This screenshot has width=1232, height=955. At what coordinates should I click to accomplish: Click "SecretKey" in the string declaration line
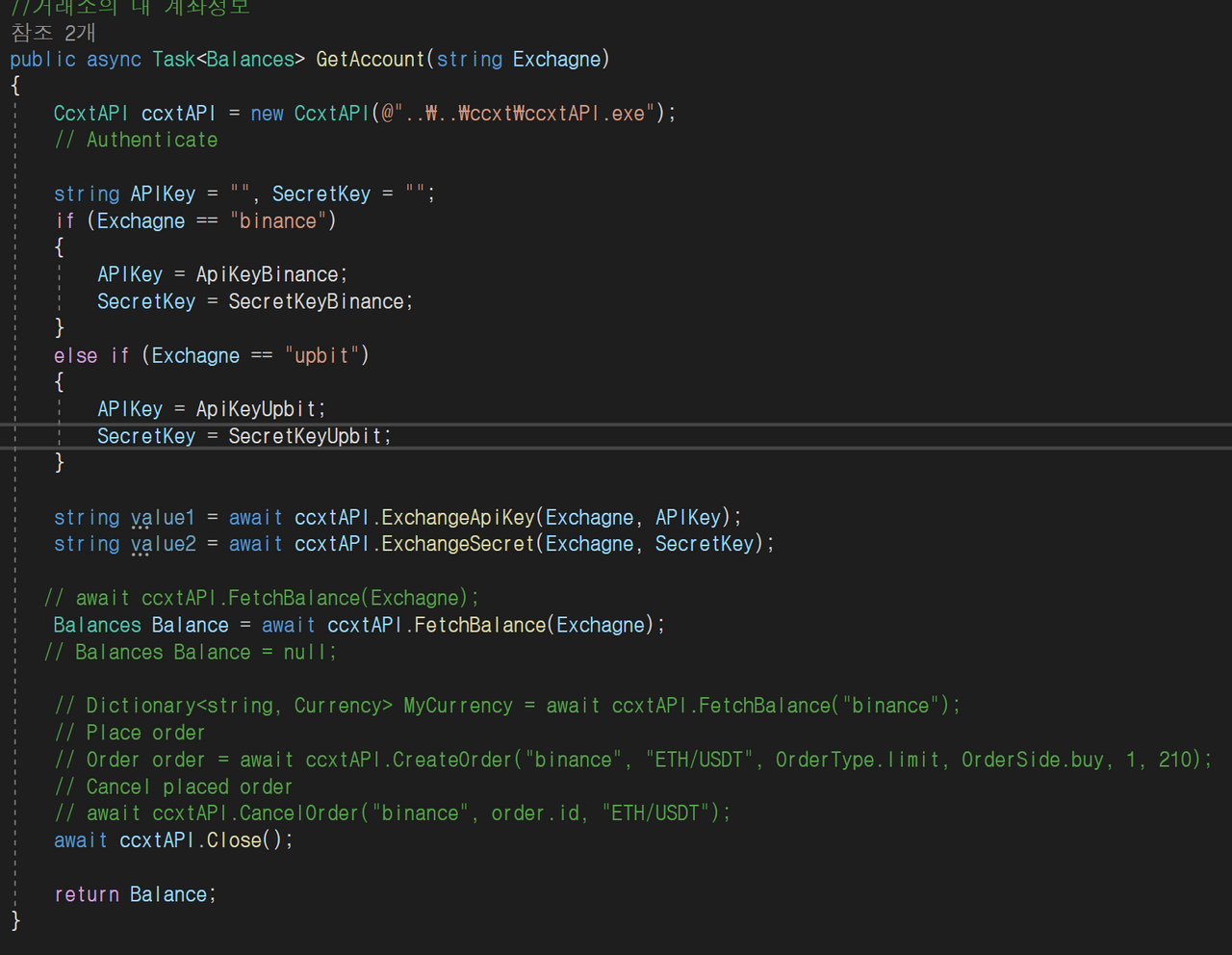click(321, 194)
